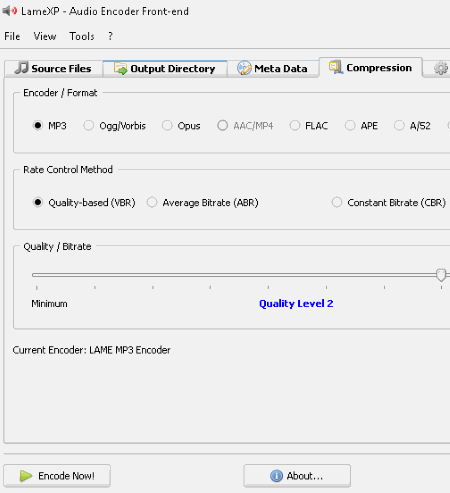The height and width of the screenshot is (493, 450).
Task: Click the Minimum label under slider
Action: coord(49,304)
